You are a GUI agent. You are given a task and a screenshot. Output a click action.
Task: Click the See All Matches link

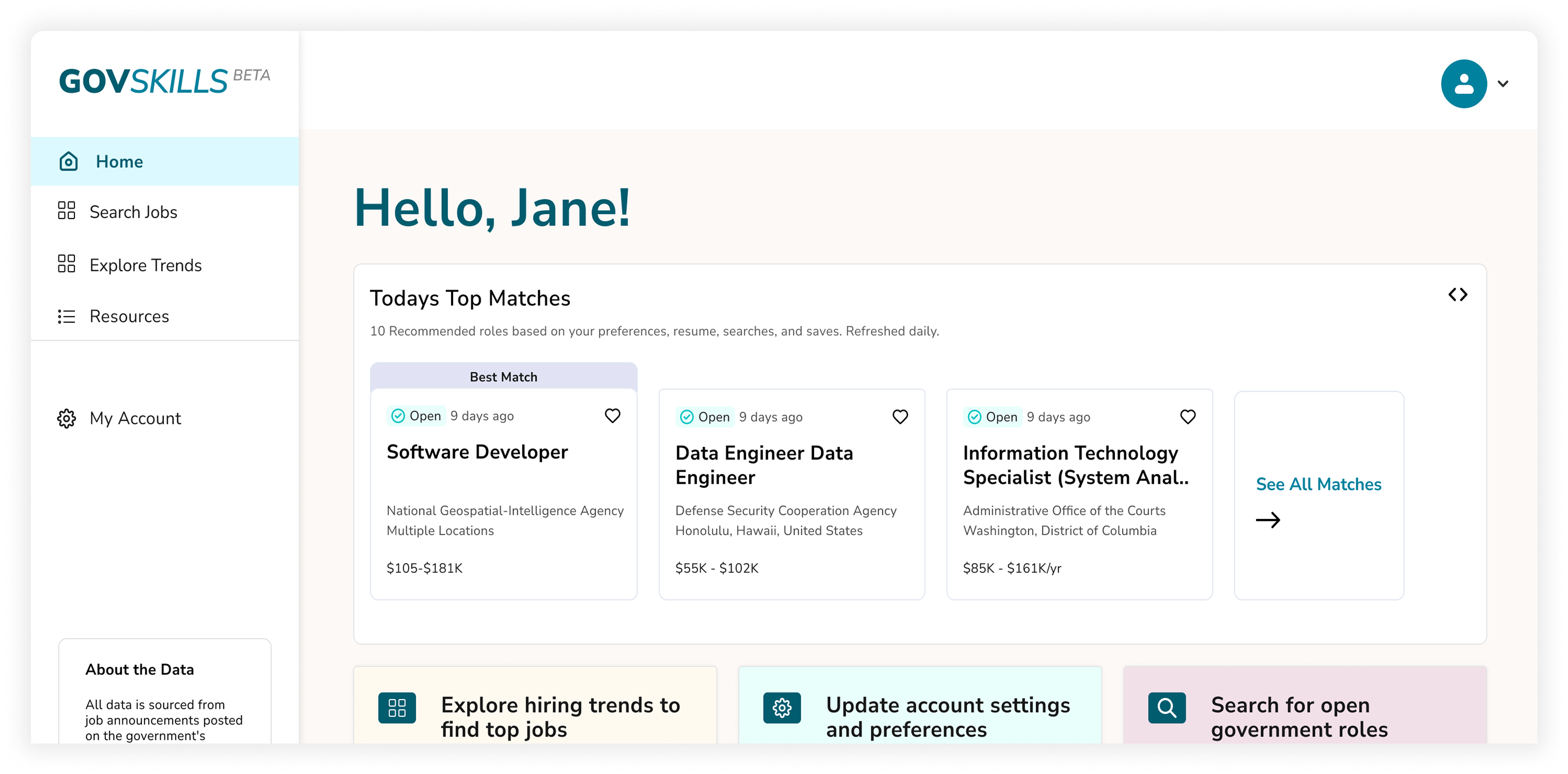[x=1318, y=484]
